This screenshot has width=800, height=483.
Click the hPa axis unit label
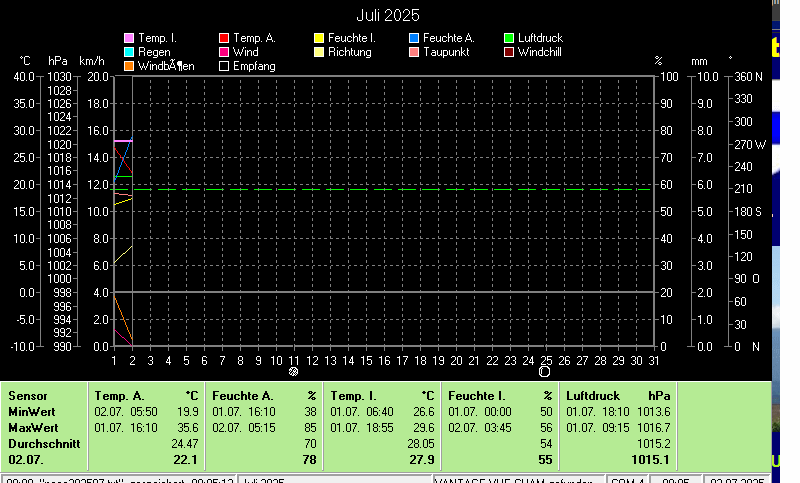coord(58,61)
